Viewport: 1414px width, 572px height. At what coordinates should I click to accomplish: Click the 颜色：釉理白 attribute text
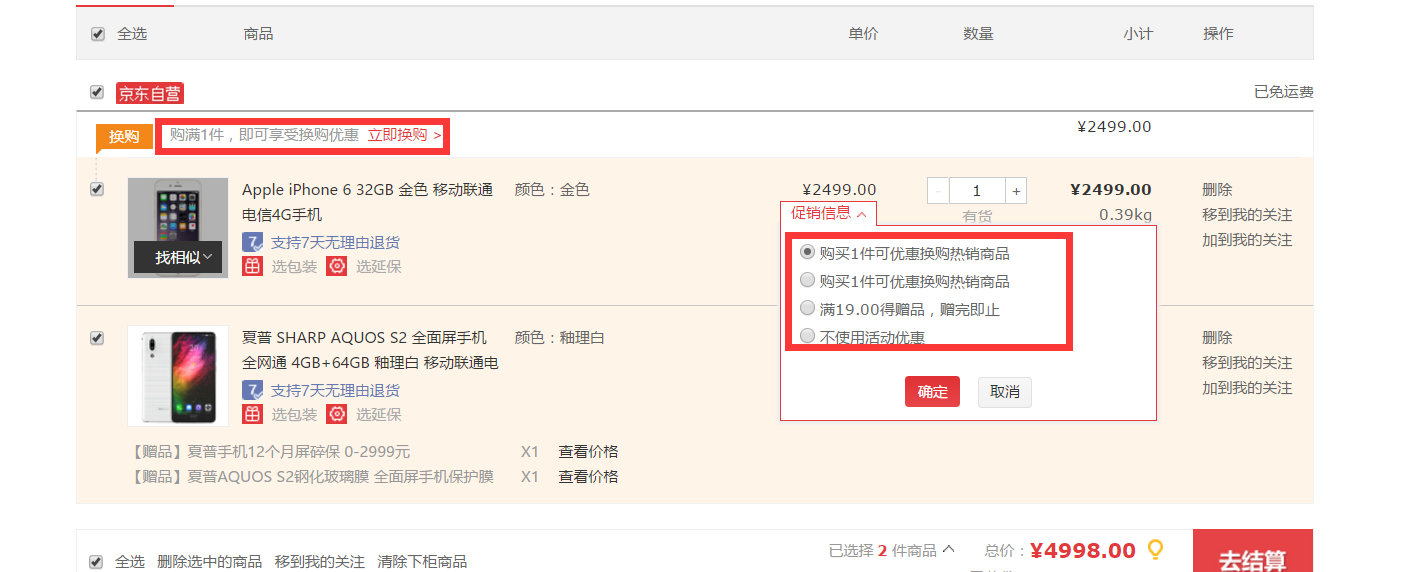coord(560,337)
